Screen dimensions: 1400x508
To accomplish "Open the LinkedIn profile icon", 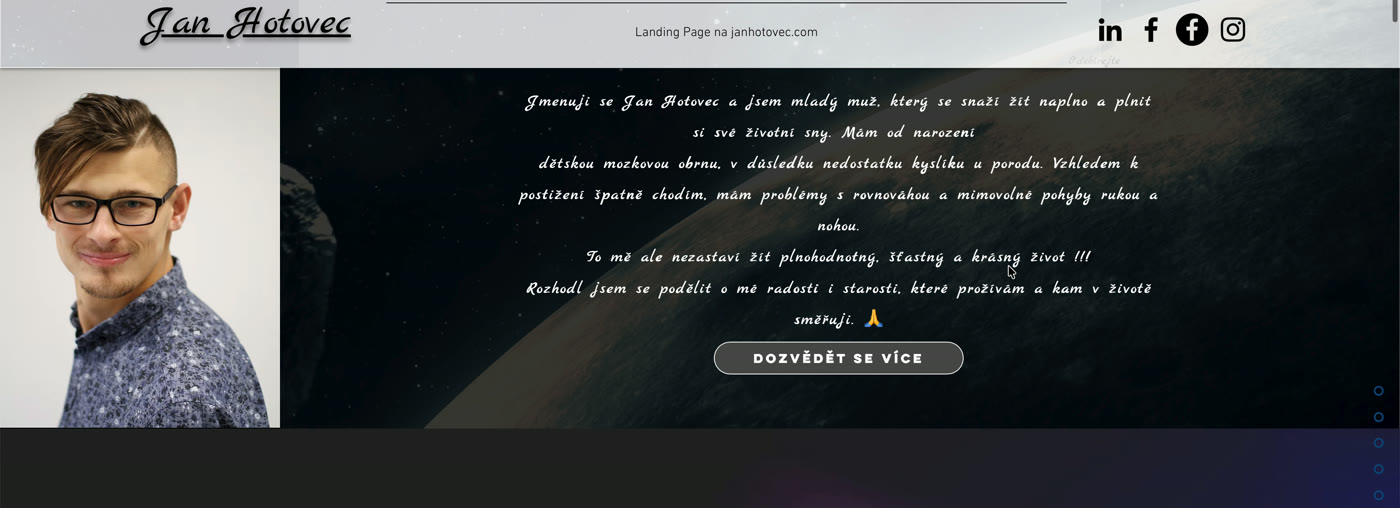I will (1110, 31).
